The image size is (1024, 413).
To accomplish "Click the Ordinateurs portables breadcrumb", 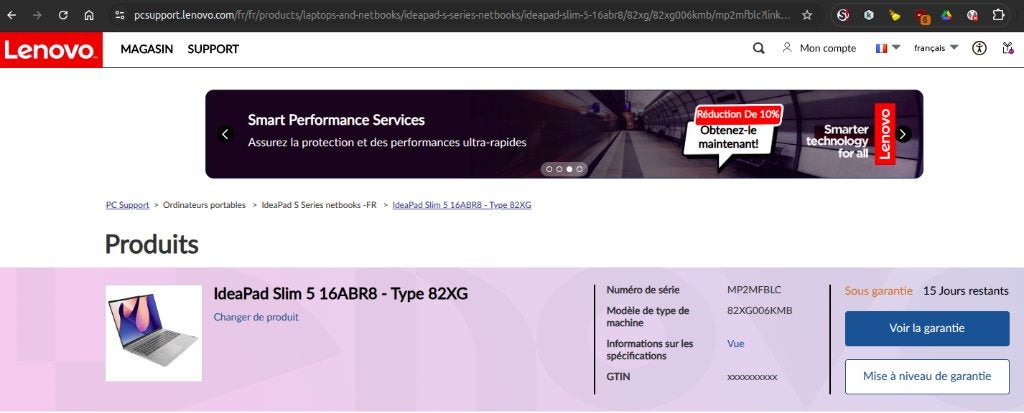I will pos(204,205).
